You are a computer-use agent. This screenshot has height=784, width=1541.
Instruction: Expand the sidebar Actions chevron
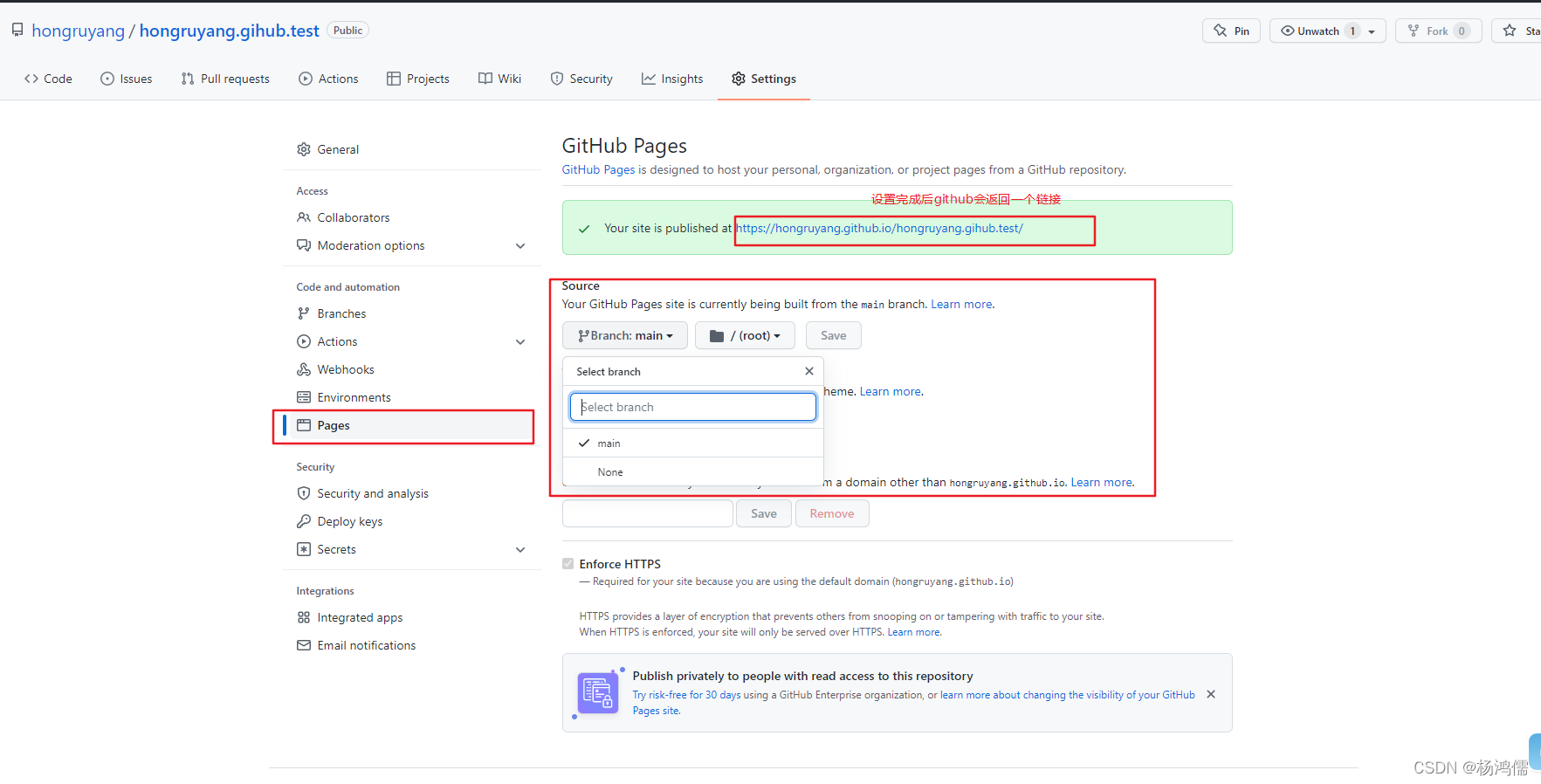tap(520, 342)
